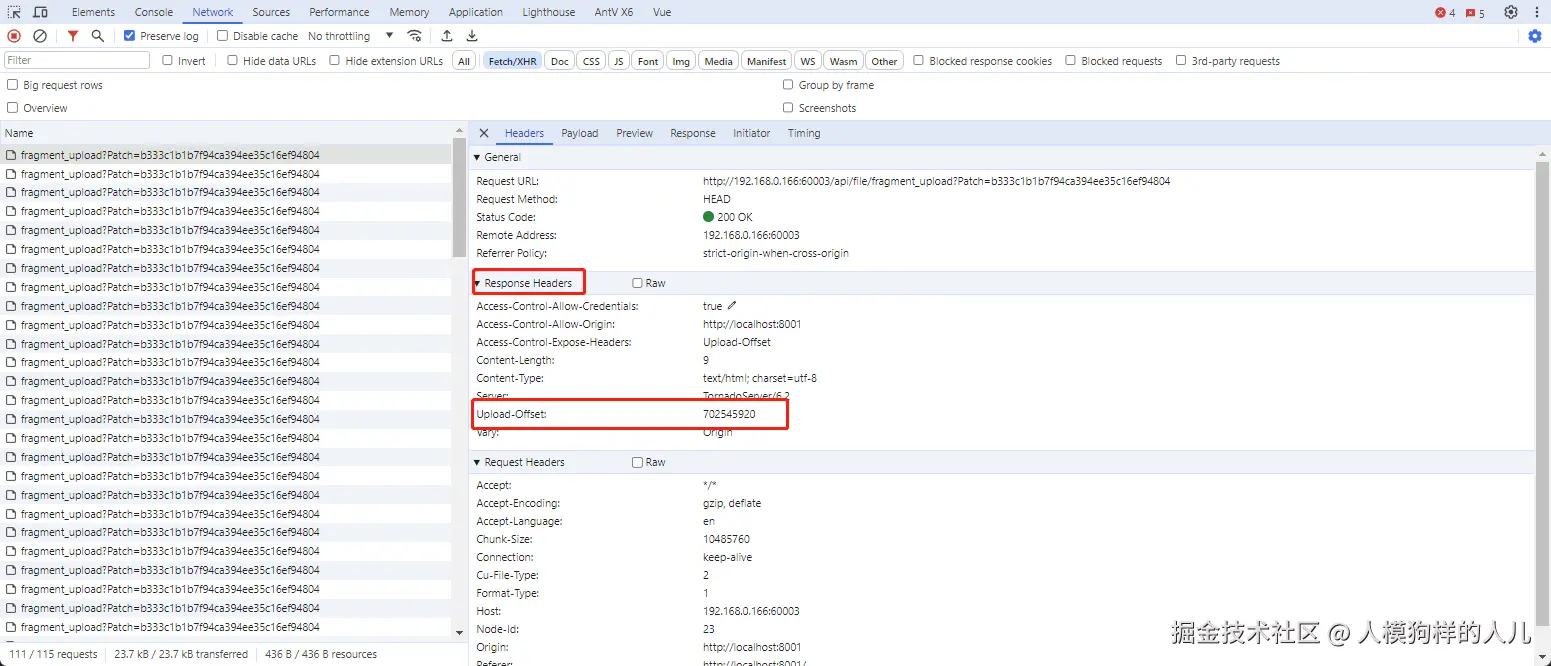Open DevTools settings gear icon
Viewport: 1551px width, 666px height.
(x=1511, y=12)
